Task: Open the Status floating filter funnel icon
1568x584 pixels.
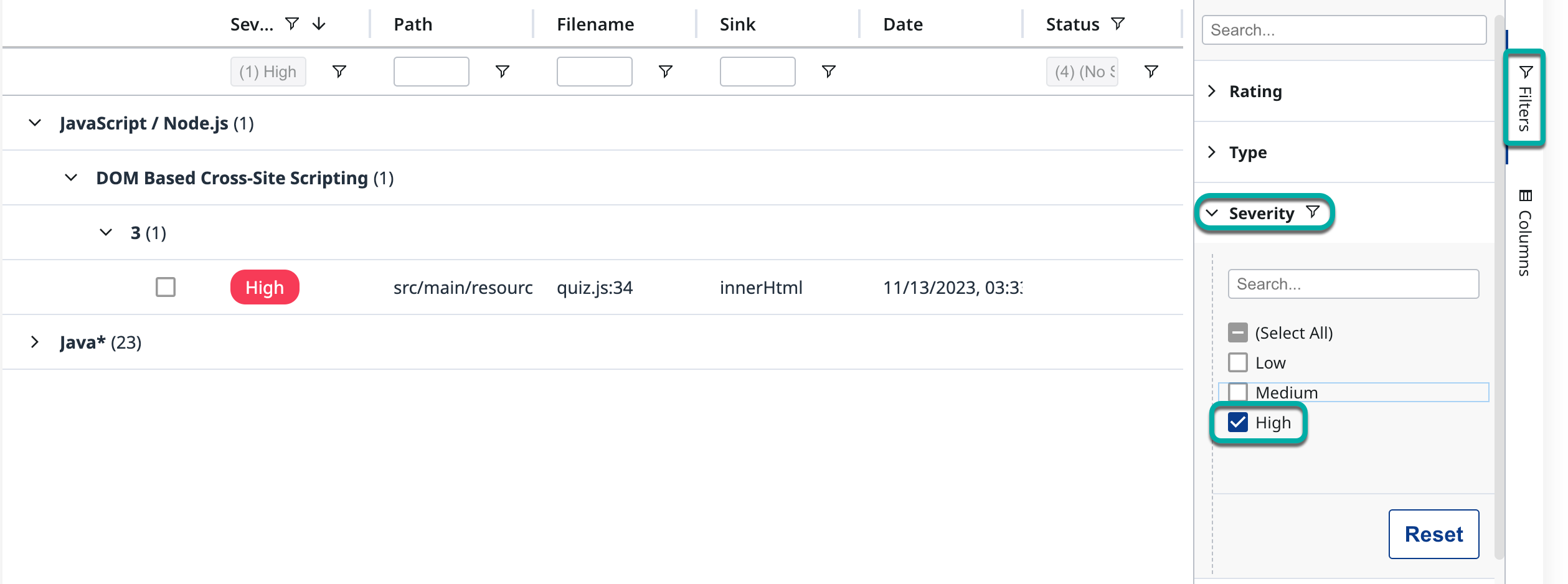Action: click(1151, 72)
